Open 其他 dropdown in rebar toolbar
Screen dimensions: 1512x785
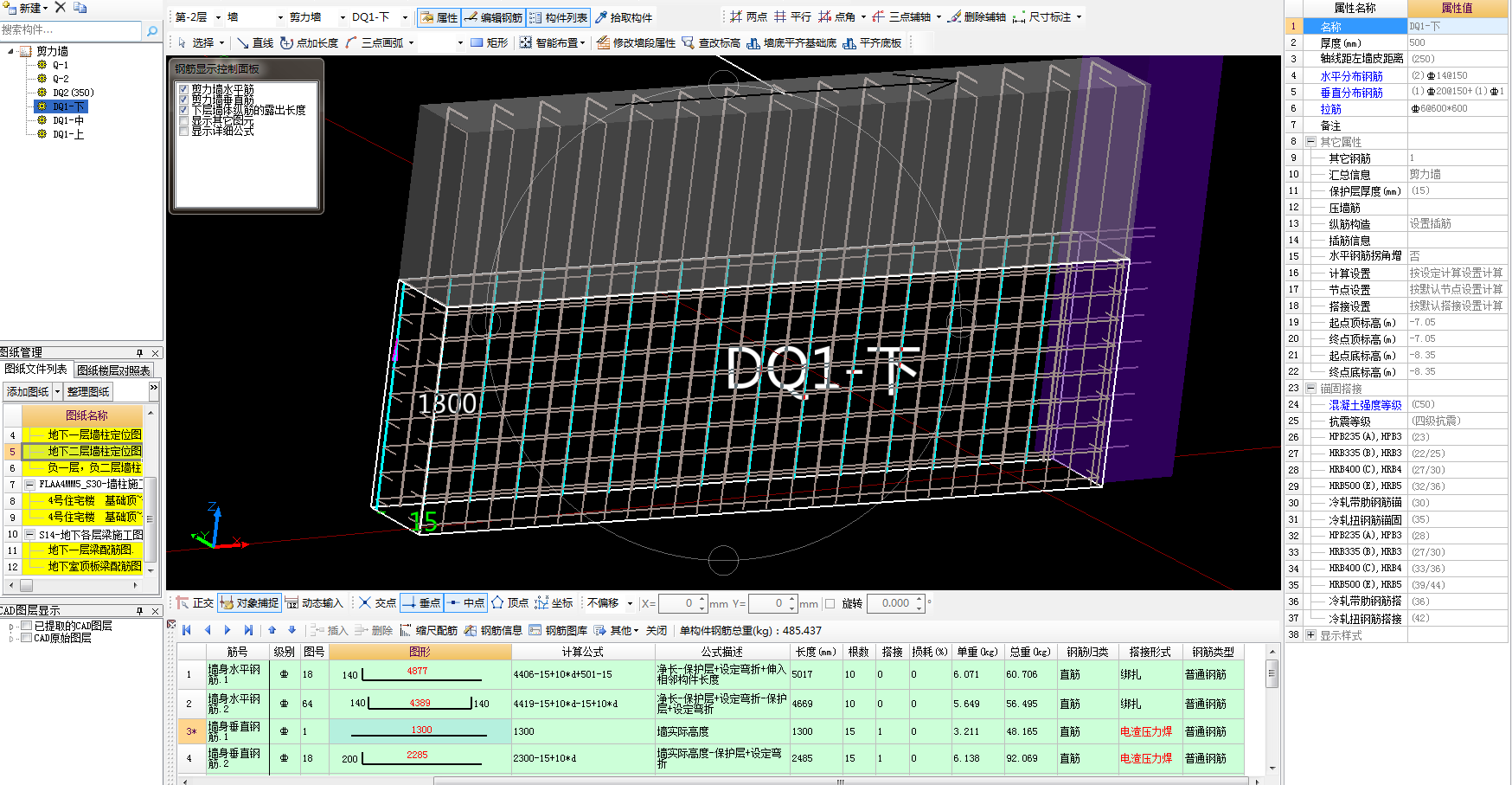tap(617, 630)
